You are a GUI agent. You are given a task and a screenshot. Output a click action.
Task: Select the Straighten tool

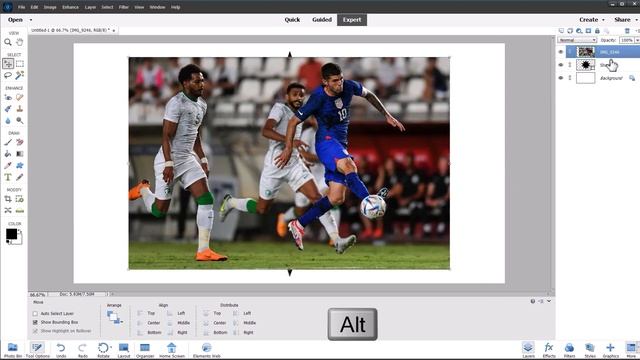tap(20, 211)
